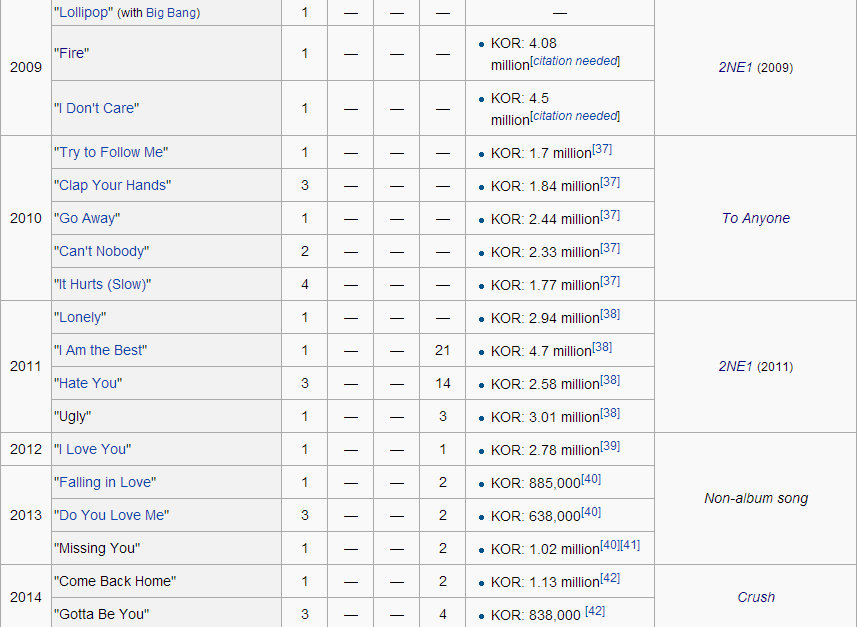Select the 2011 year cell
Screen dimensions: 858x627
pyautogui.click(x=26, y=366)
